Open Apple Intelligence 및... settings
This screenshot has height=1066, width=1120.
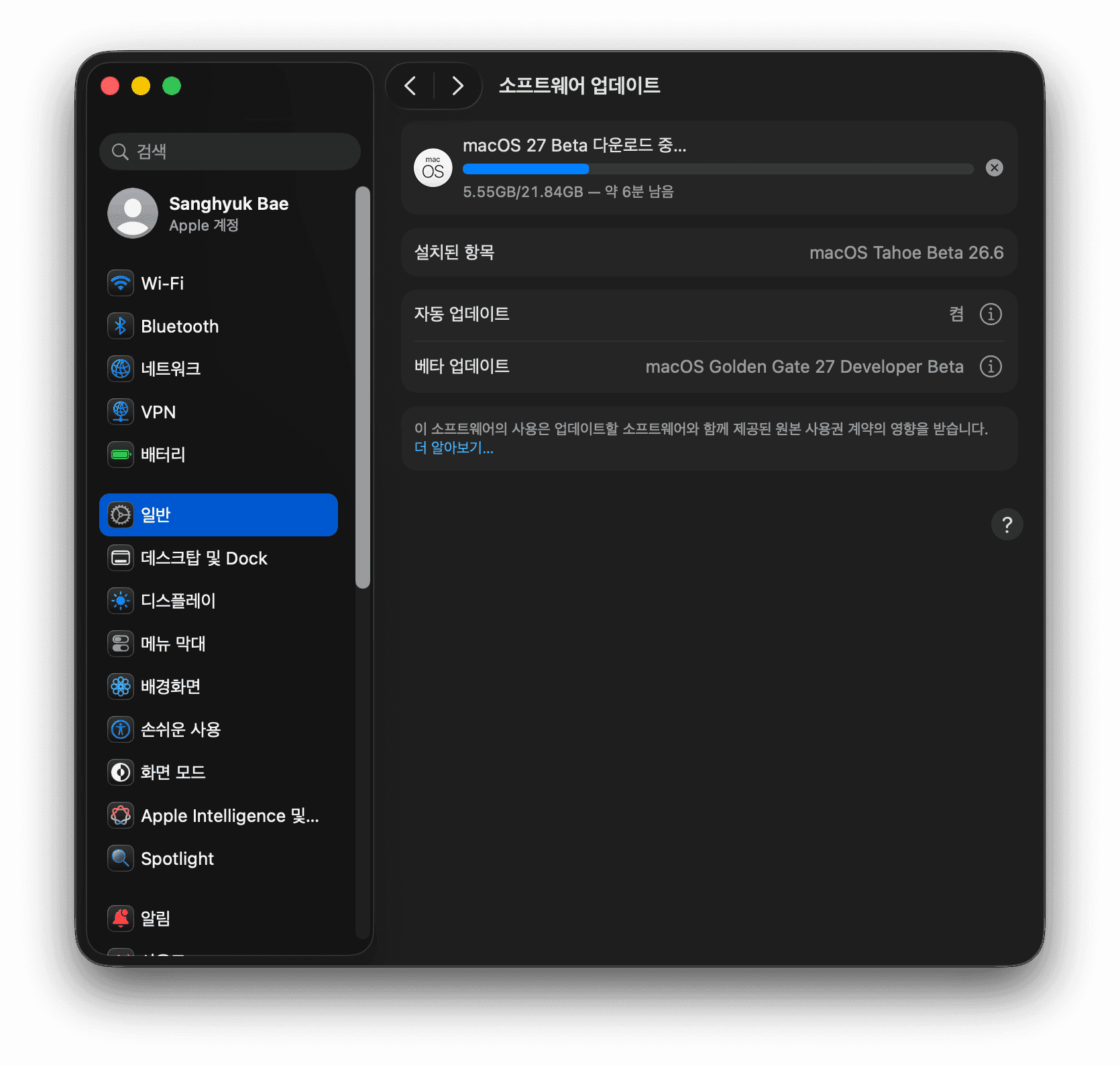[x=219, y=815]
